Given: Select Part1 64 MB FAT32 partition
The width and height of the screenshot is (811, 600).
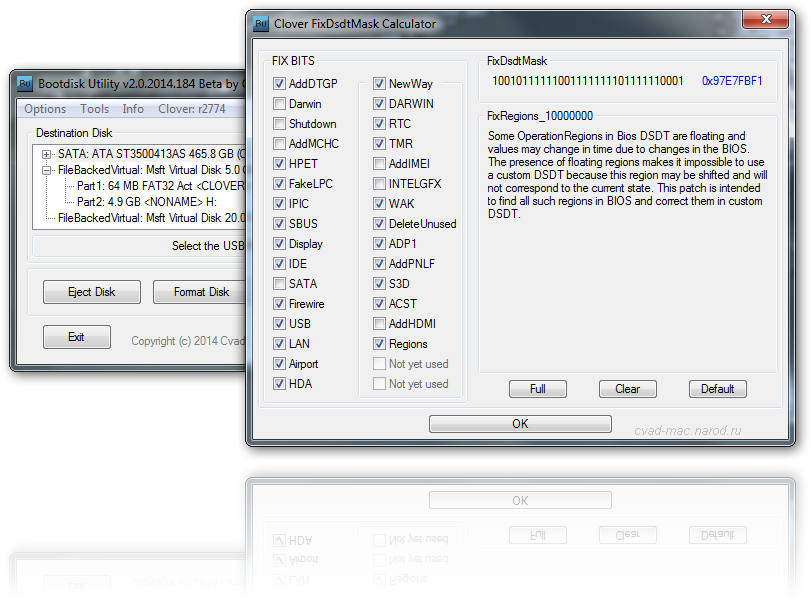Looking at the screenshot, I should [160, 186].
